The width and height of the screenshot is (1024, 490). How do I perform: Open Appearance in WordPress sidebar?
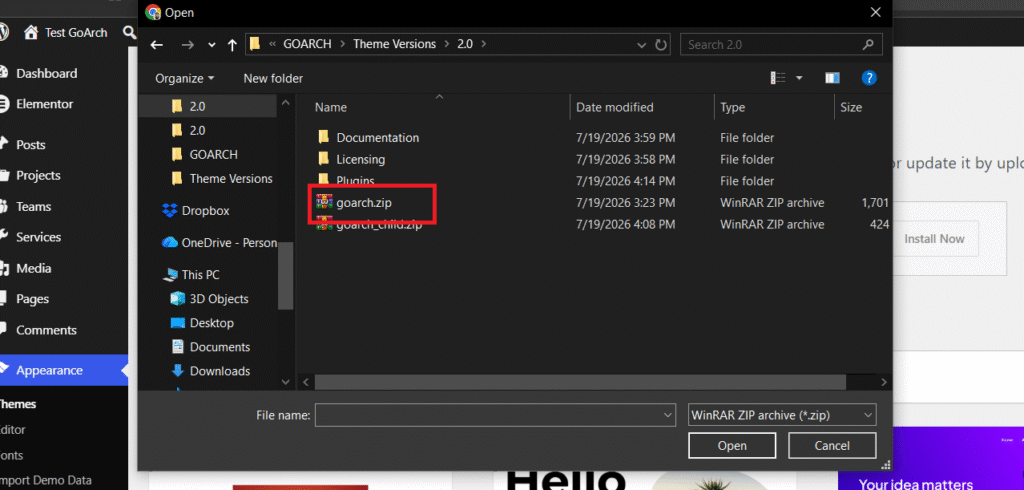[x=49, y=370]
